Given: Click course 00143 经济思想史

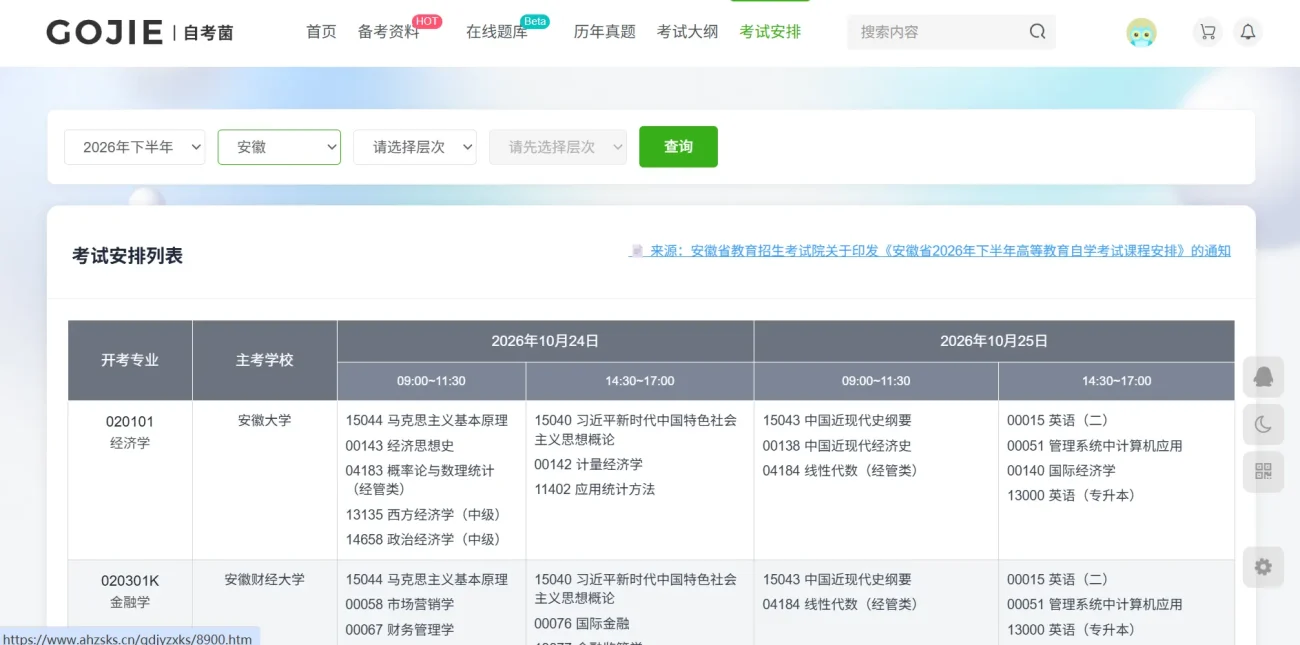Looking at the screenshot, I should pyautogui.click(x=400, y=446).
